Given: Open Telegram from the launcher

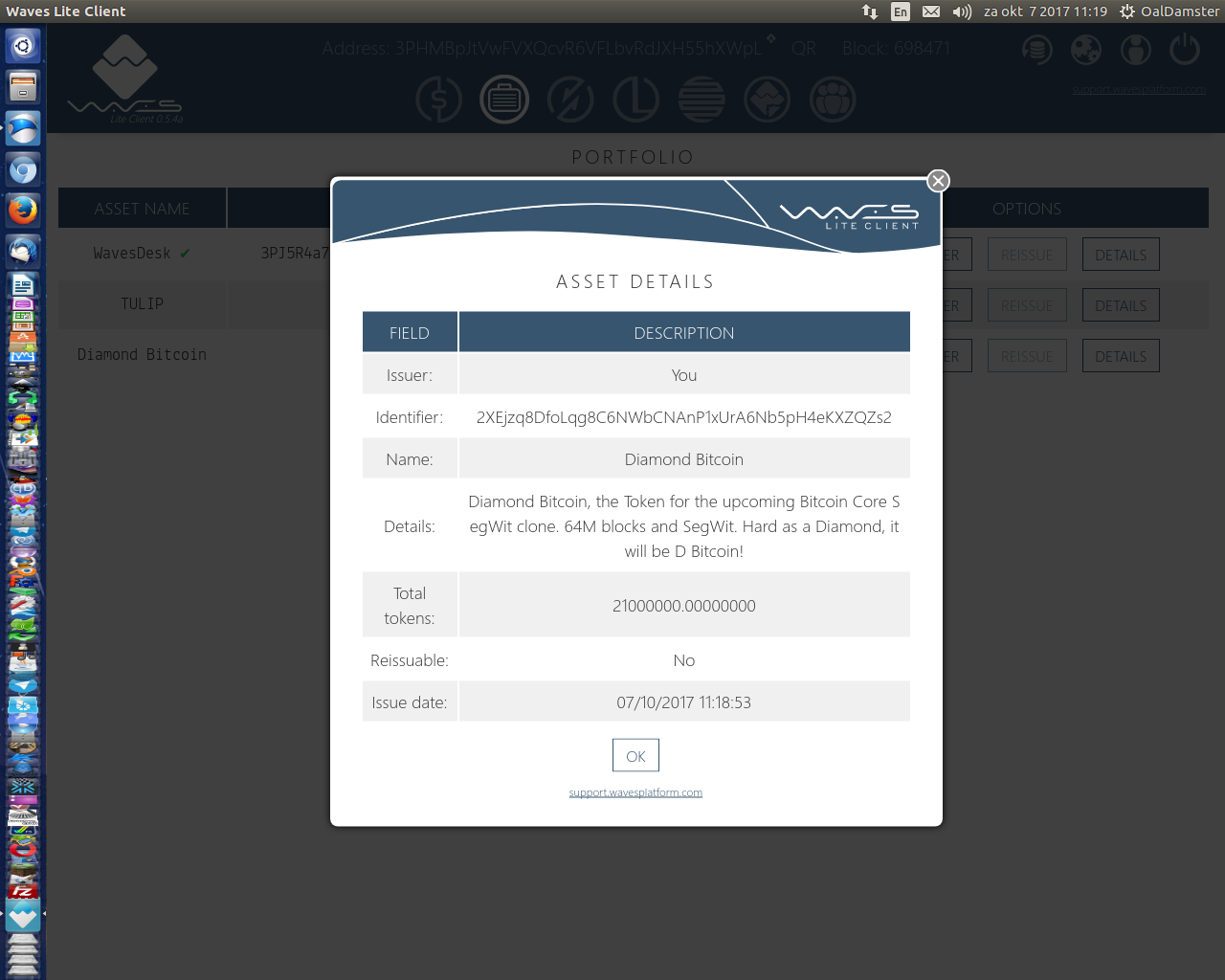Looking at the screenshot, I should click(x=23, y=684).
